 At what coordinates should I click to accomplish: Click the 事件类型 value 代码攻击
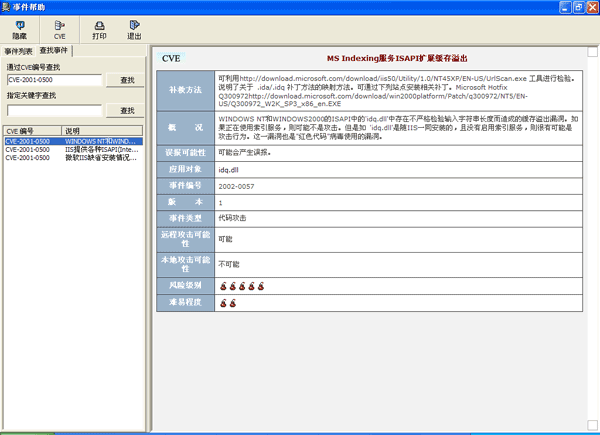232,218
